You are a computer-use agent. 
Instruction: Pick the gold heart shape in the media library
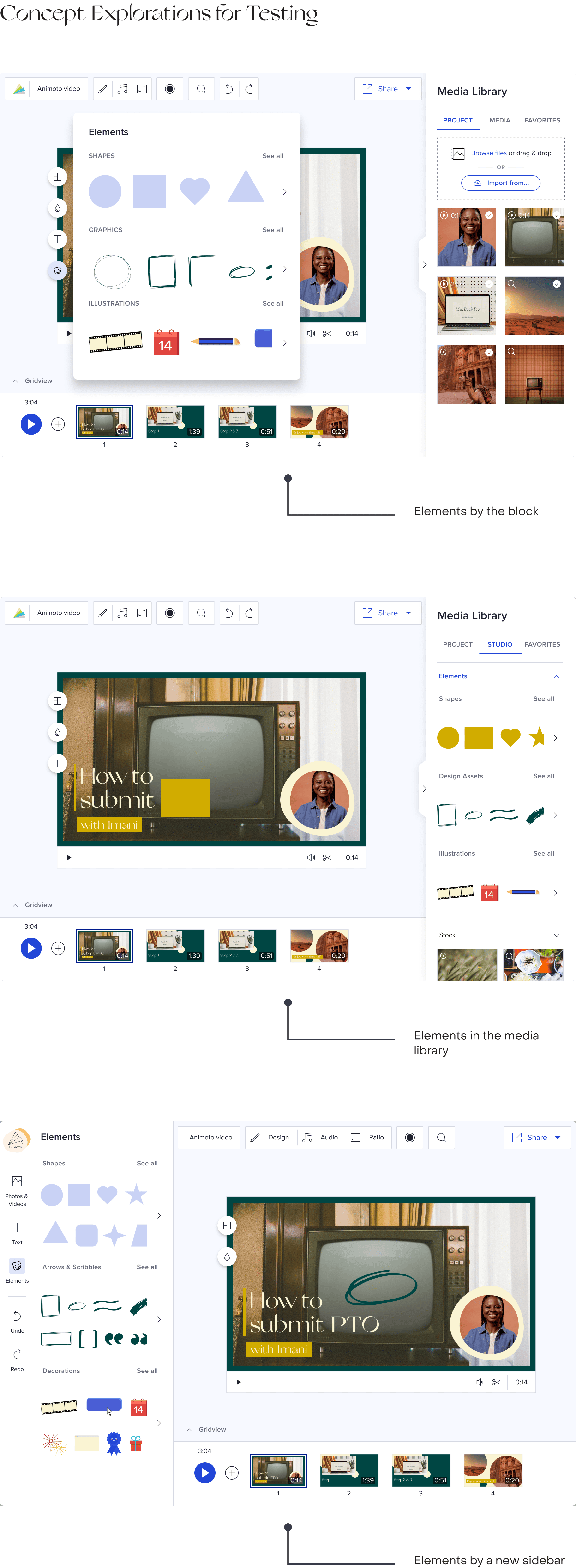(510, 738)
